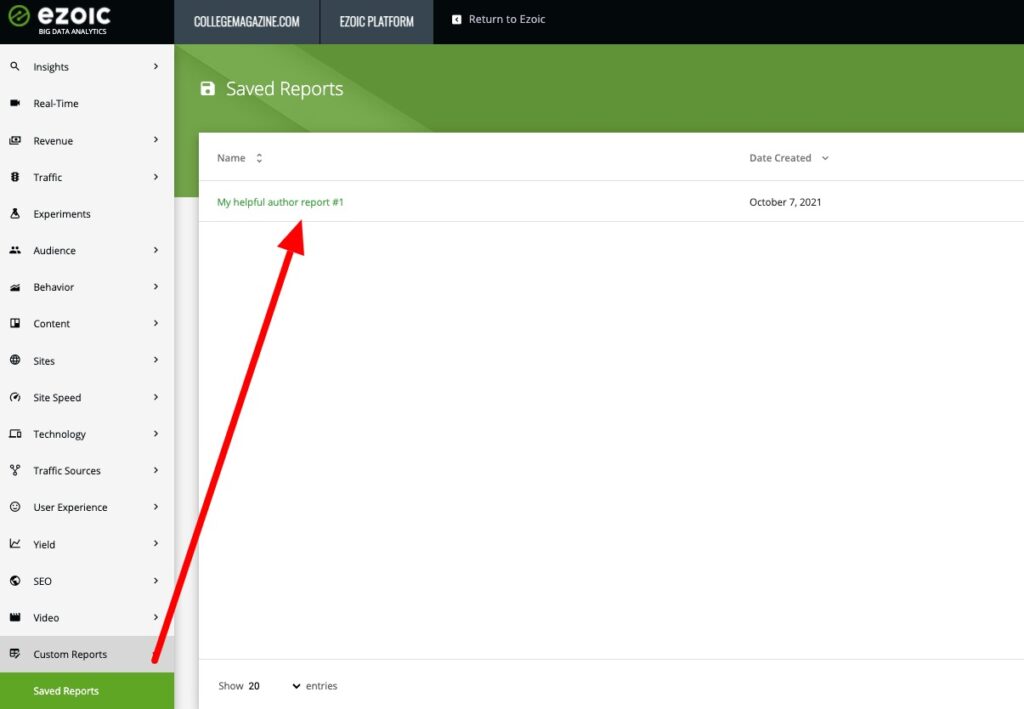Screen dimensions: 1024x709
Task: Click the Behavior chart icon
Action: click(15, 287)
